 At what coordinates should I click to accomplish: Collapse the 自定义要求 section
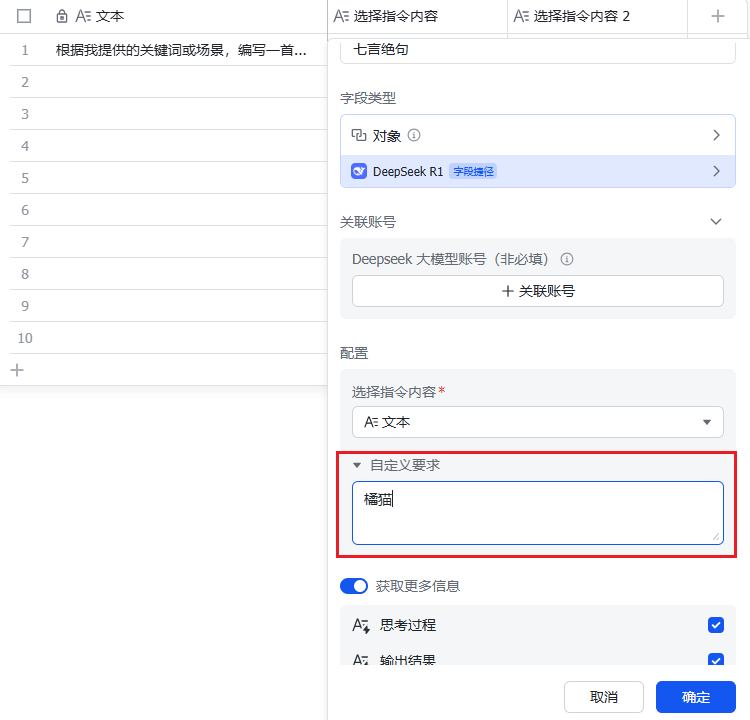(357, 465)
